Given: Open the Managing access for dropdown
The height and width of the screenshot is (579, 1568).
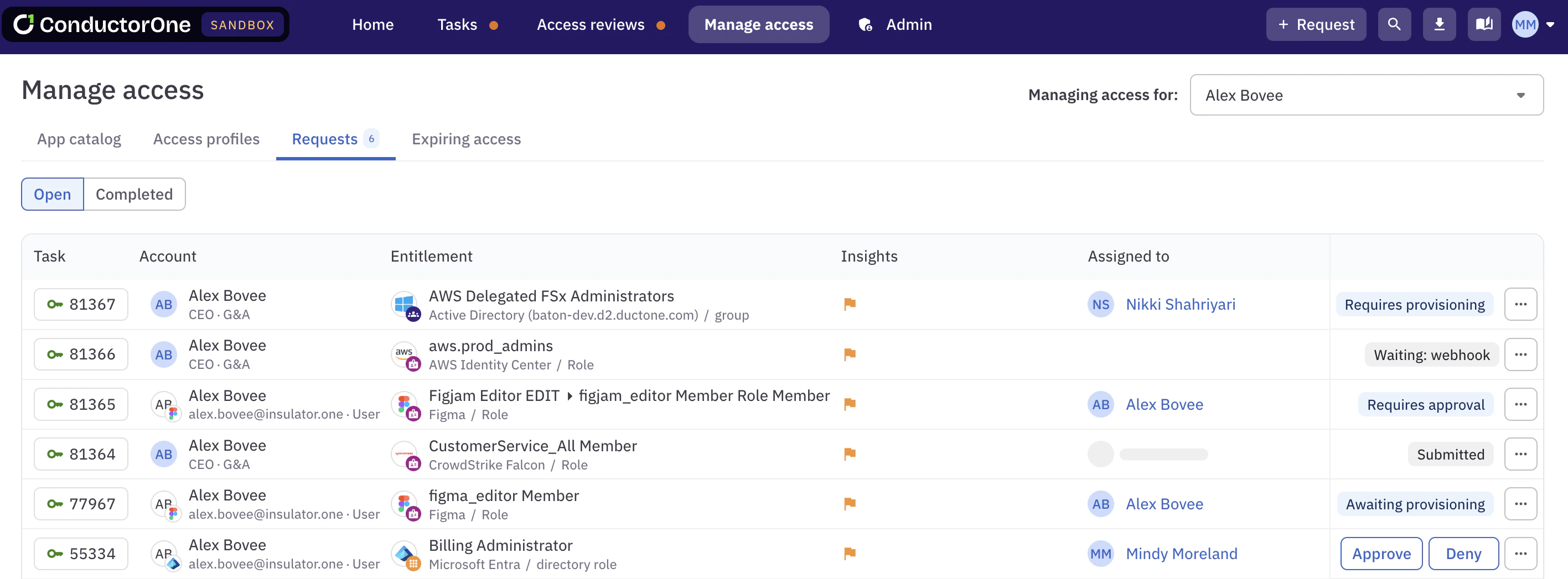Looking at the screenshot, I should point(1366,95).
